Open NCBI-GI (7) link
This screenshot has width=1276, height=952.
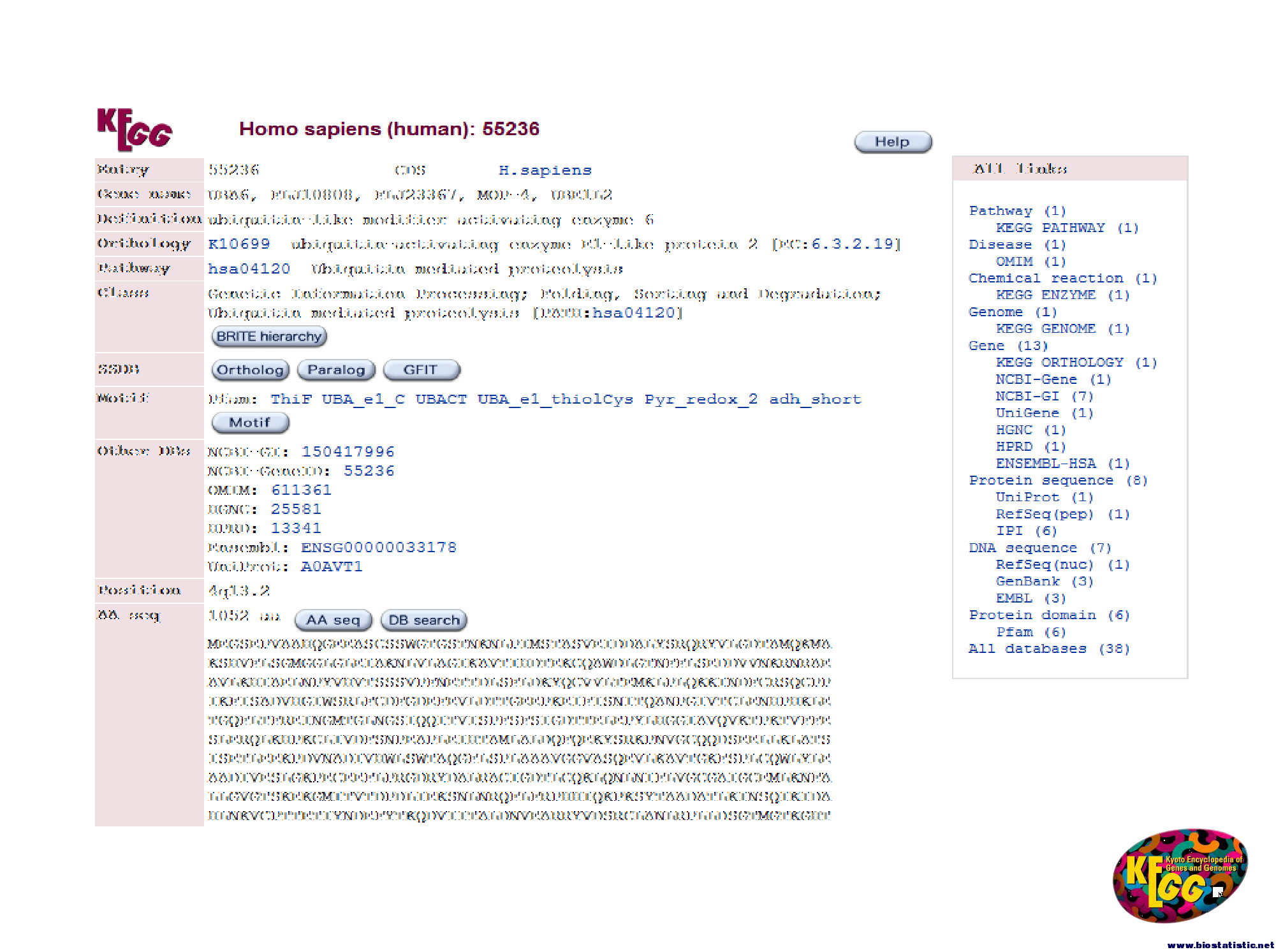click(1045, 397)
